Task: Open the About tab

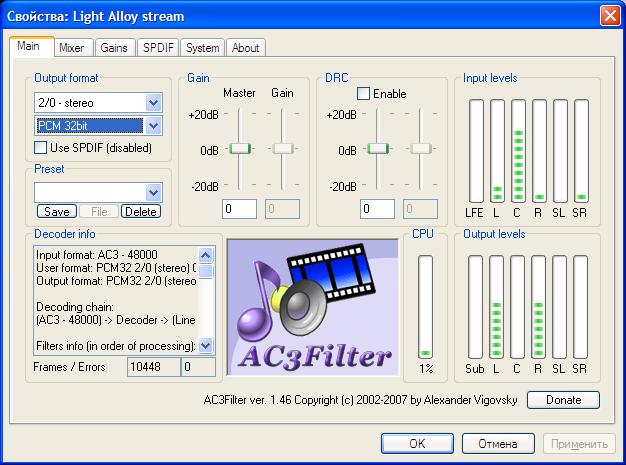Action: [246, 48]
